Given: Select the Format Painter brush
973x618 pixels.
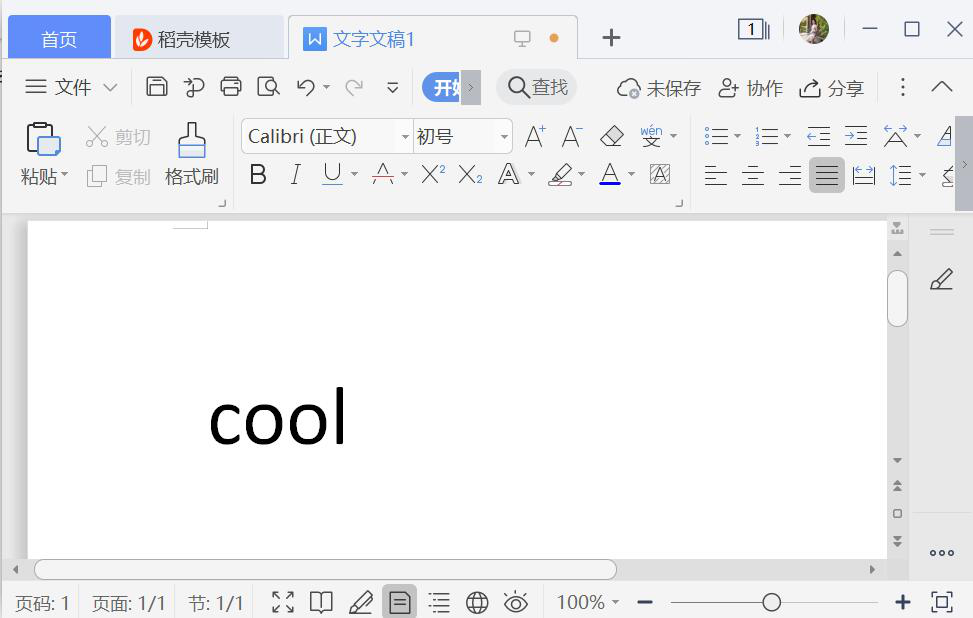Looking at the screenshot, I should [192, 140].
